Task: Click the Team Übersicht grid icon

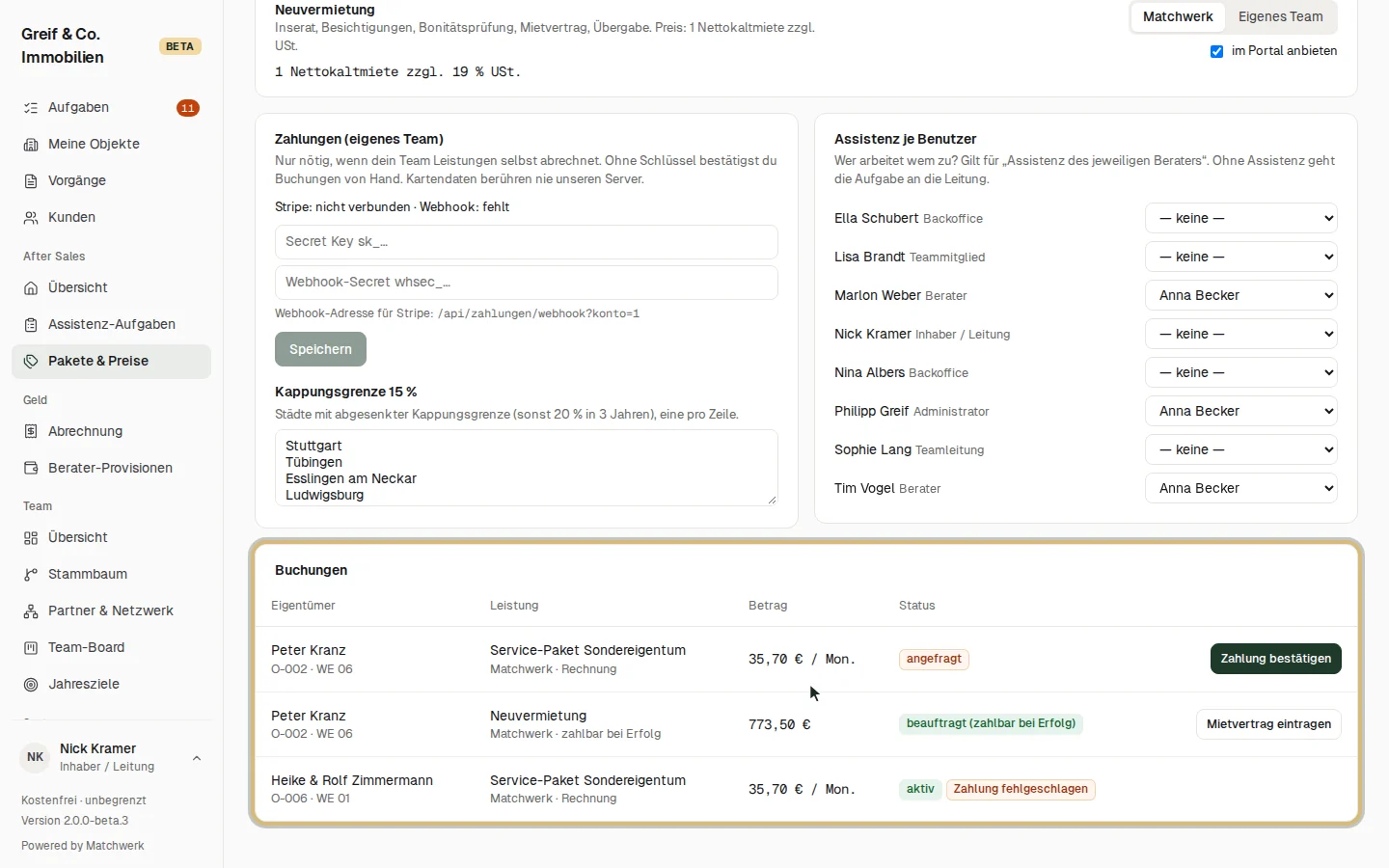Action: coord(31,538)
